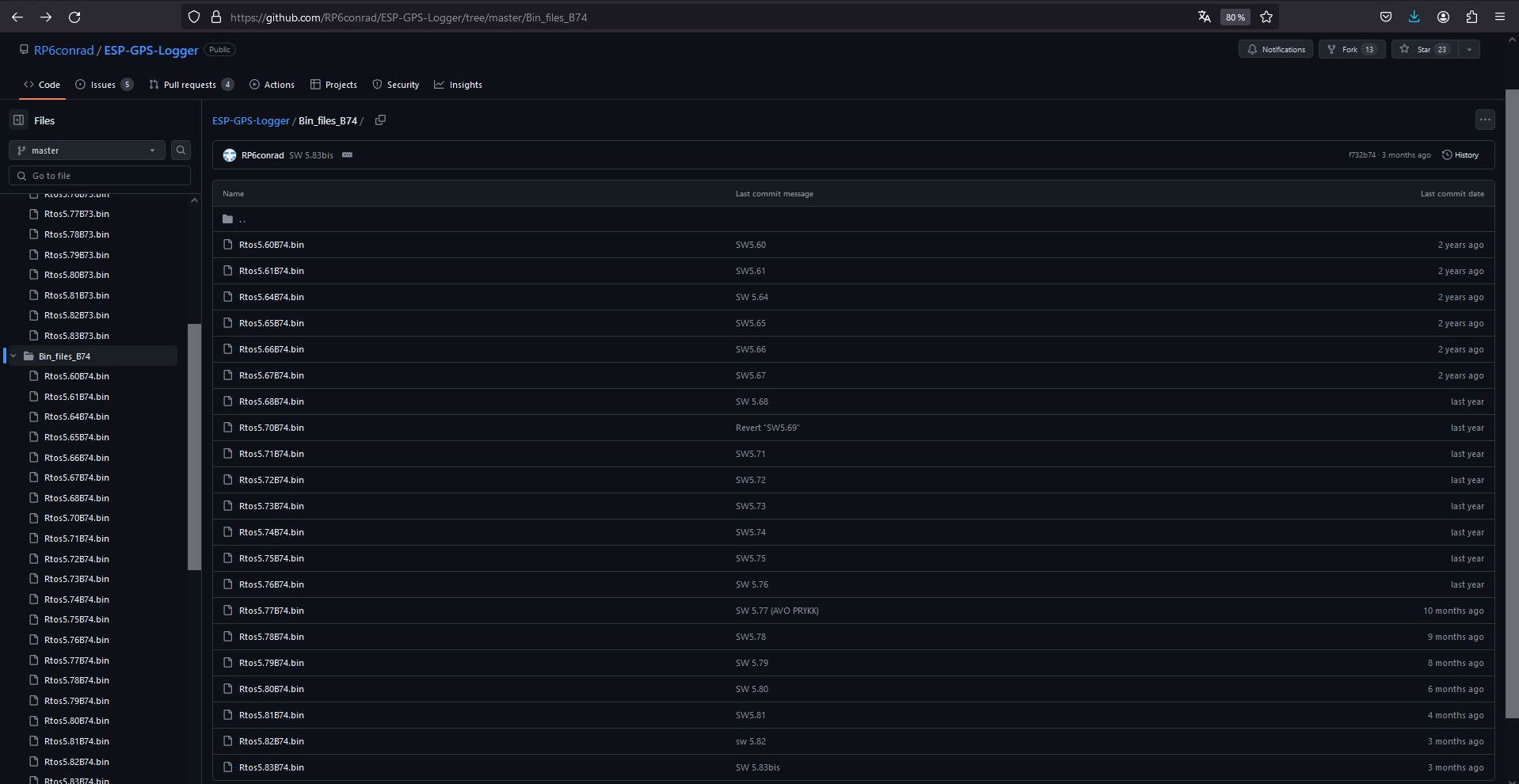
Task: Copy the Bin_files_B74 path icon
Action: (380, 120)
